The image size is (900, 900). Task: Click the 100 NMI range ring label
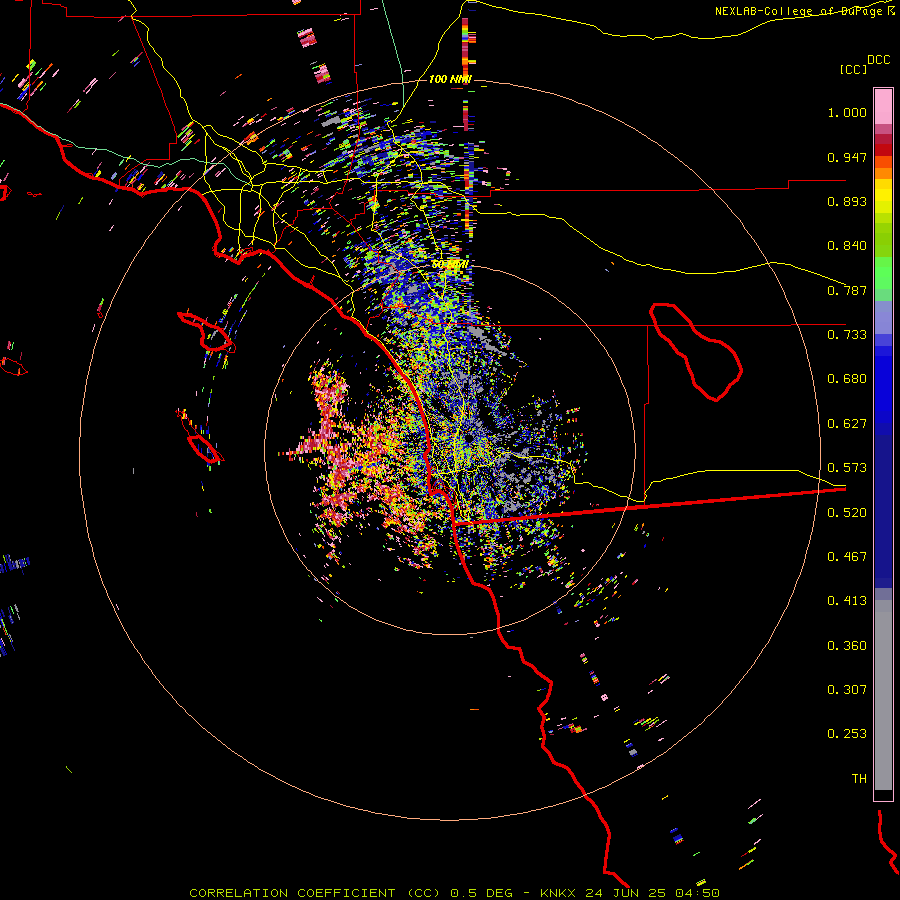point(450,79)
